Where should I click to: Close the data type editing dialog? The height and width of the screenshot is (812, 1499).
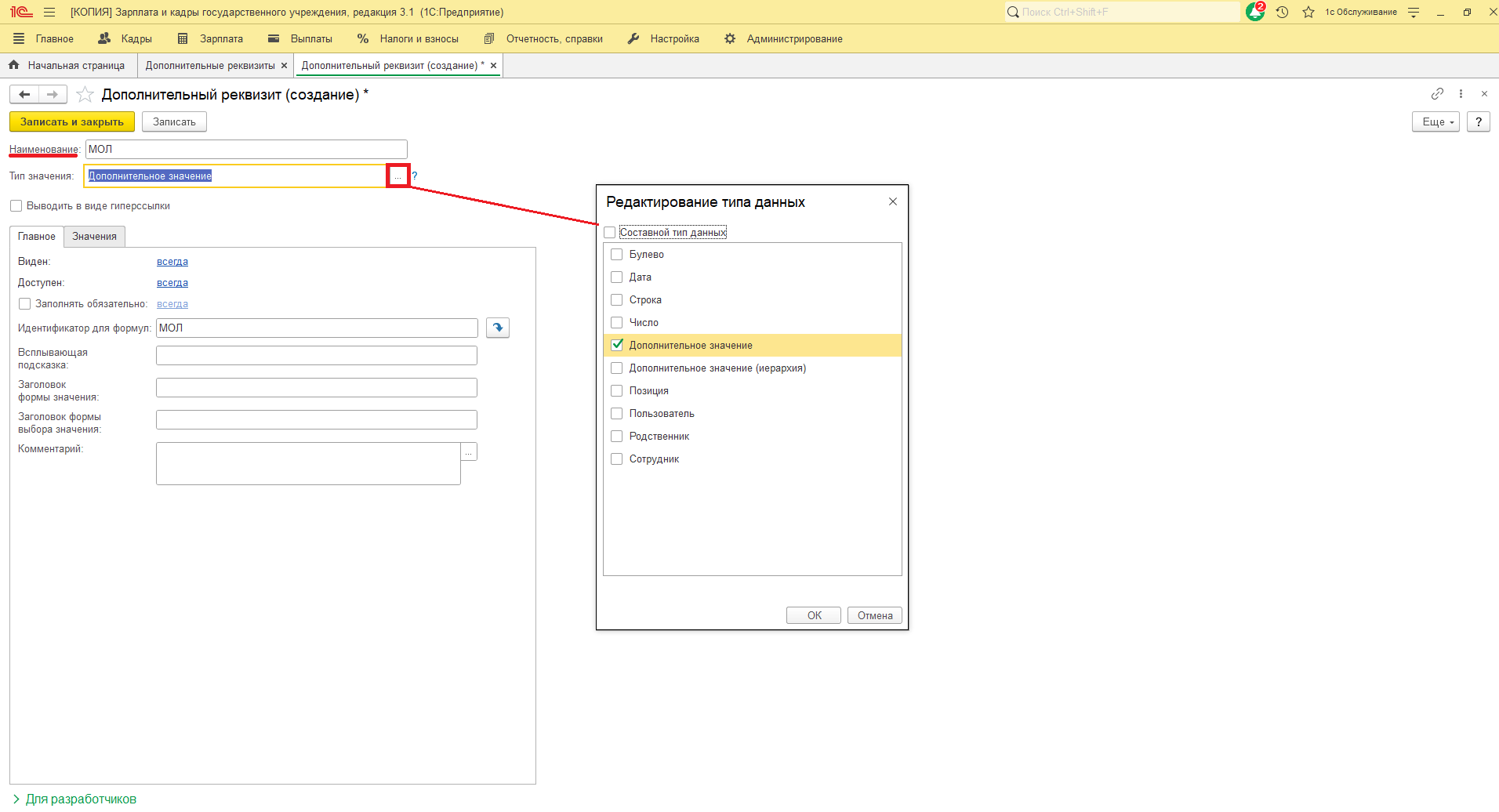892,201
